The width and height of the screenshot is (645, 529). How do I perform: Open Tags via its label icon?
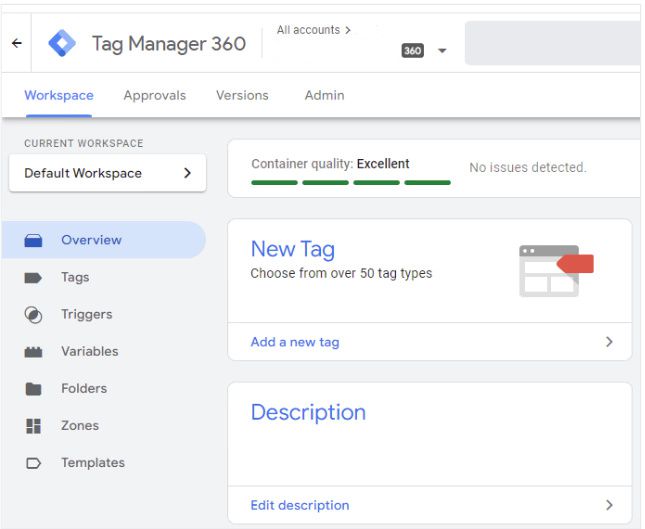[x=33, y=278]
